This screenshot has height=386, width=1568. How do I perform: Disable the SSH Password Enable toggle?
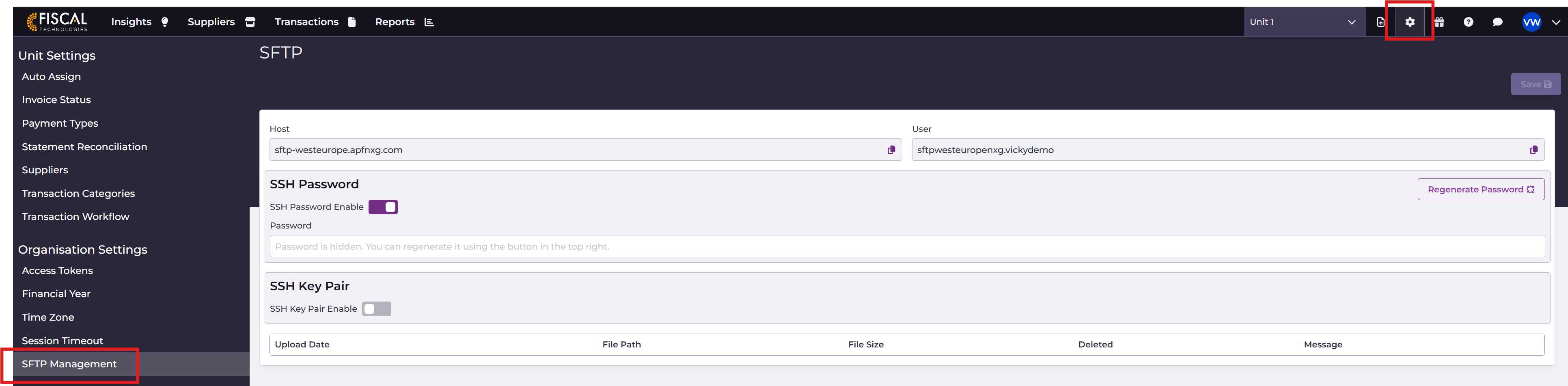[383, 207]
